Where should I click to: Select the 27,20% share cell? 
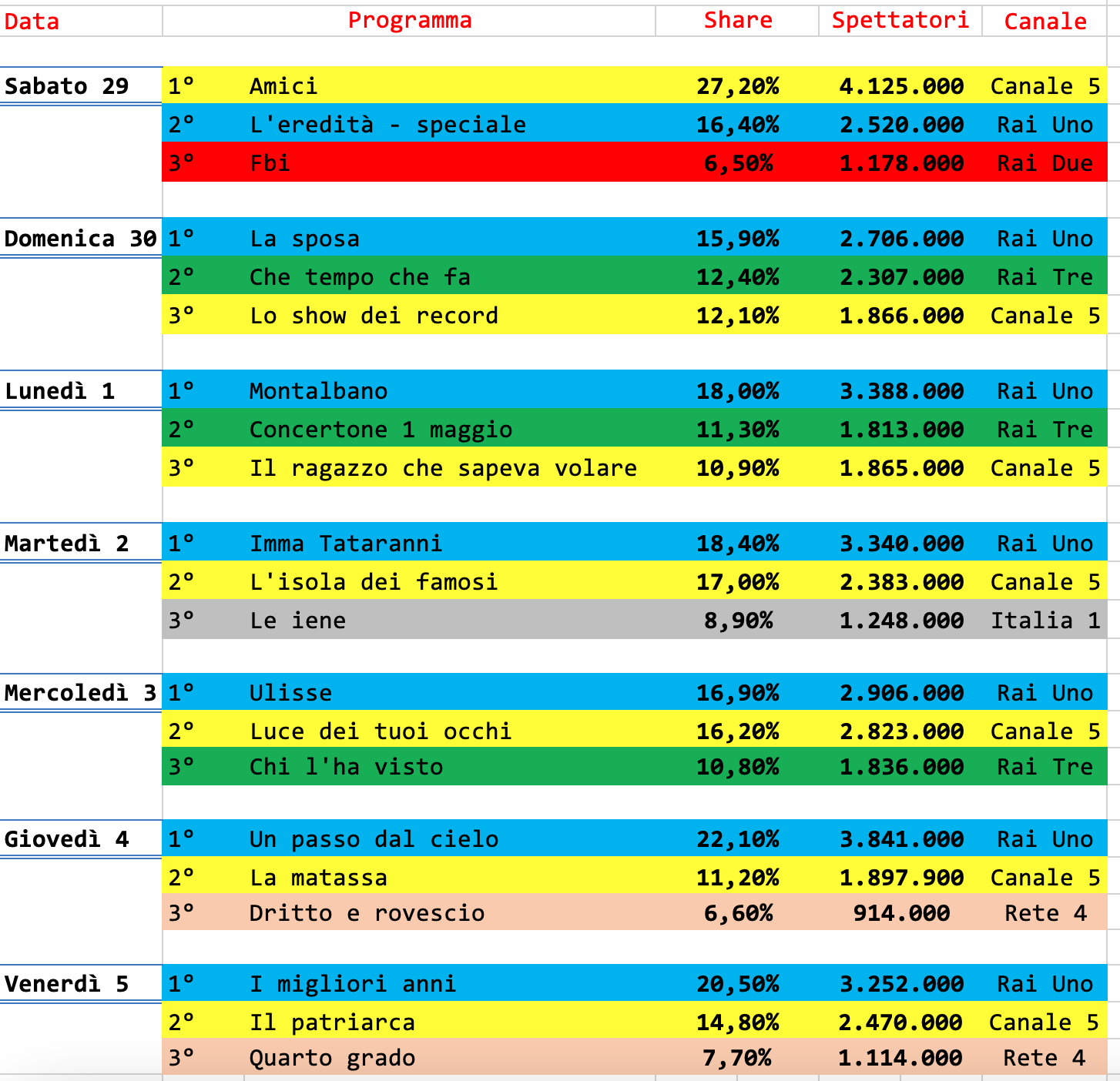pos(737,86)
